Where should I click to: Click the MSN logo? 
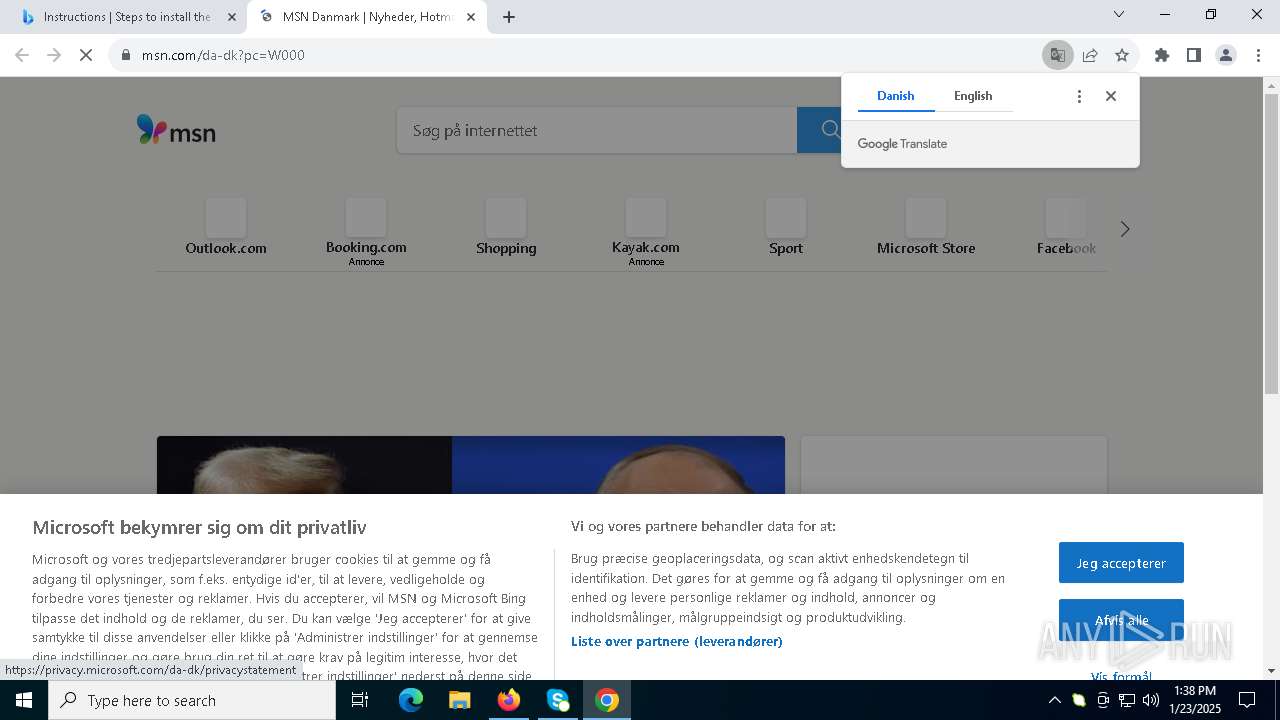[x=176, y=130]
